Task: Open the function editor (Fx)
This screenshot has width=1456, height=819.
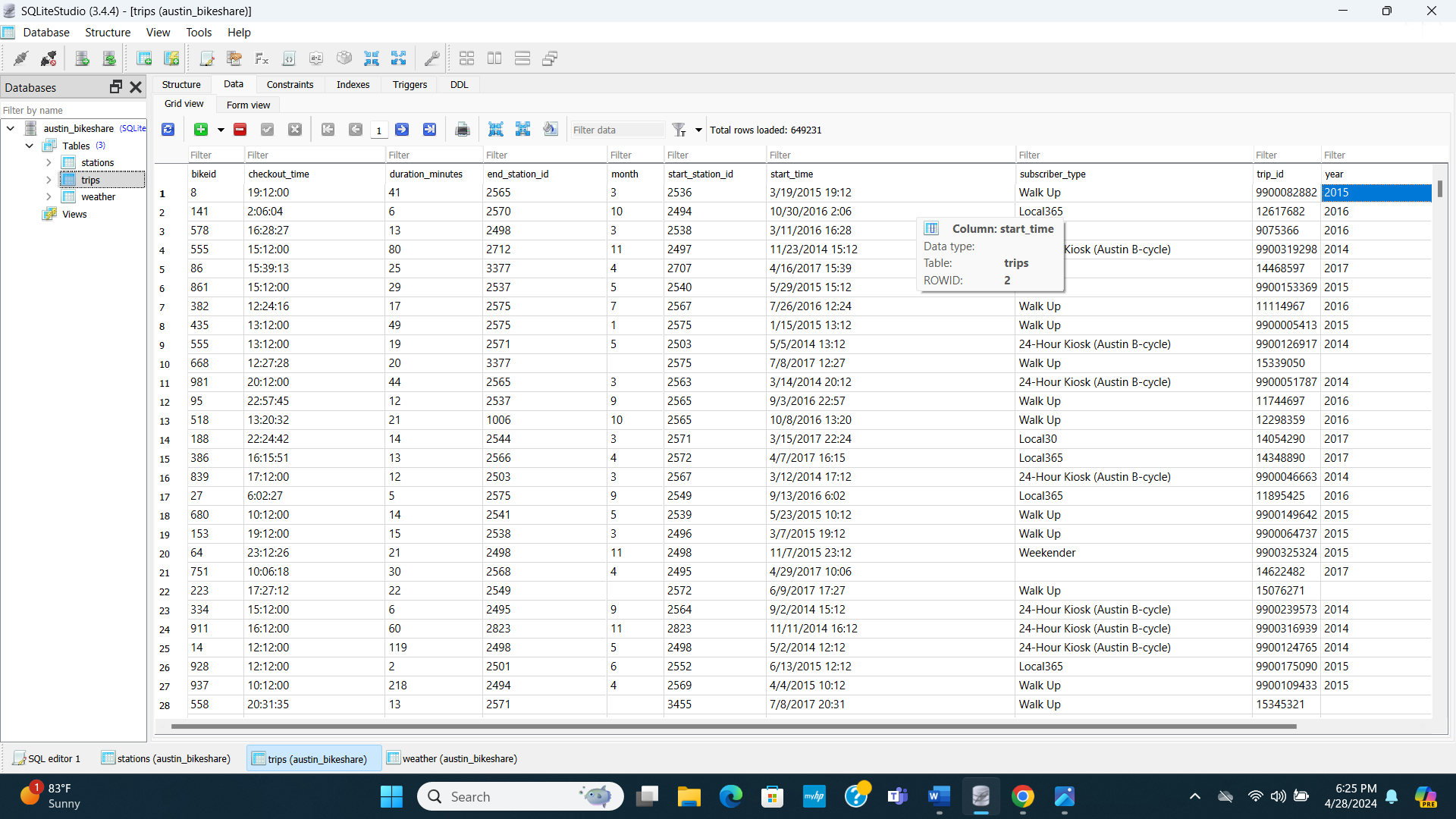Action: pyautogui.click(x=261, y=58)
